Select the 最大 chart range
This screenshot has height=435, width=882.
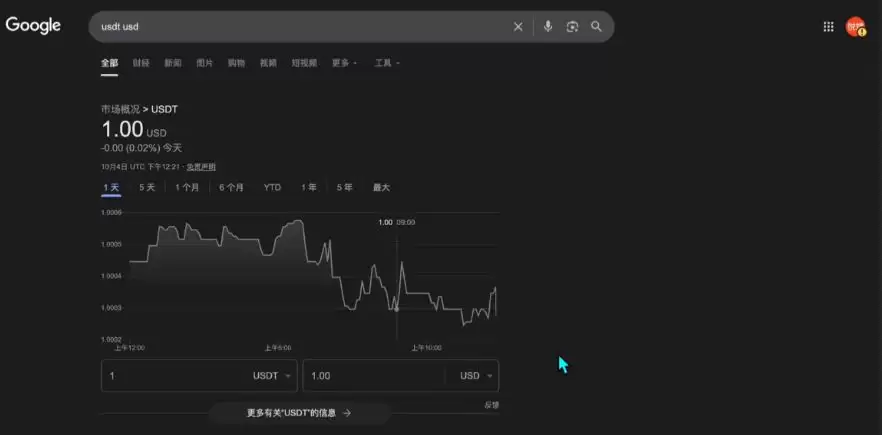point(381,187)
